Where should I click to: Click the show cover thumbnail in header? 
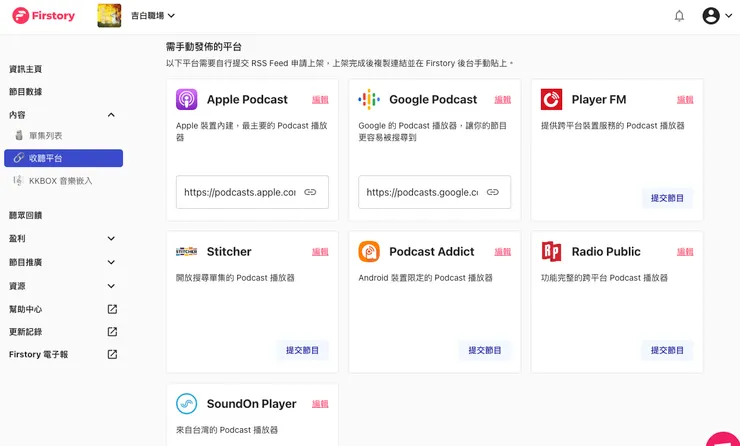[x=109, y=16]
